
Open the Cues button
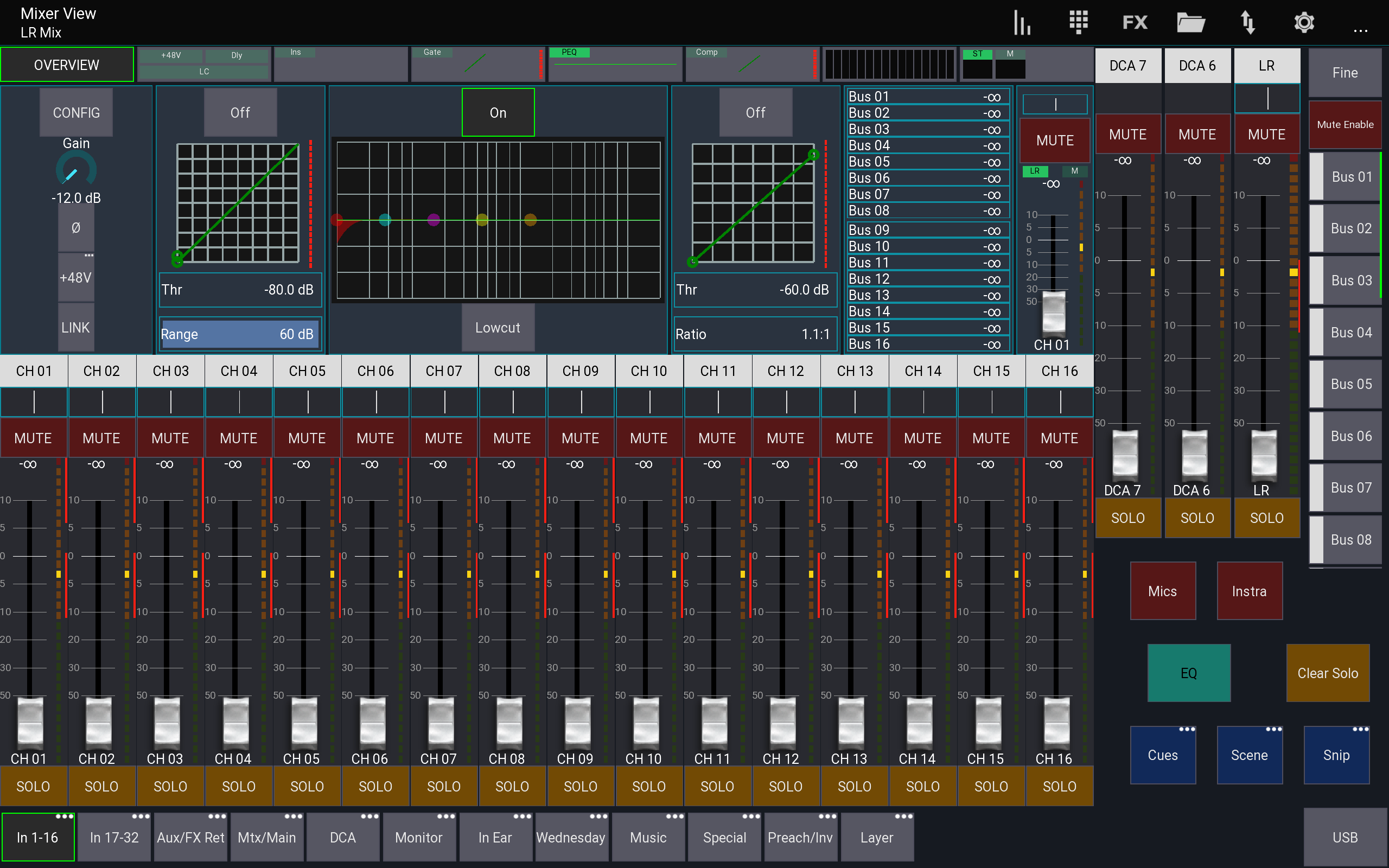[x=1163, y=755]
